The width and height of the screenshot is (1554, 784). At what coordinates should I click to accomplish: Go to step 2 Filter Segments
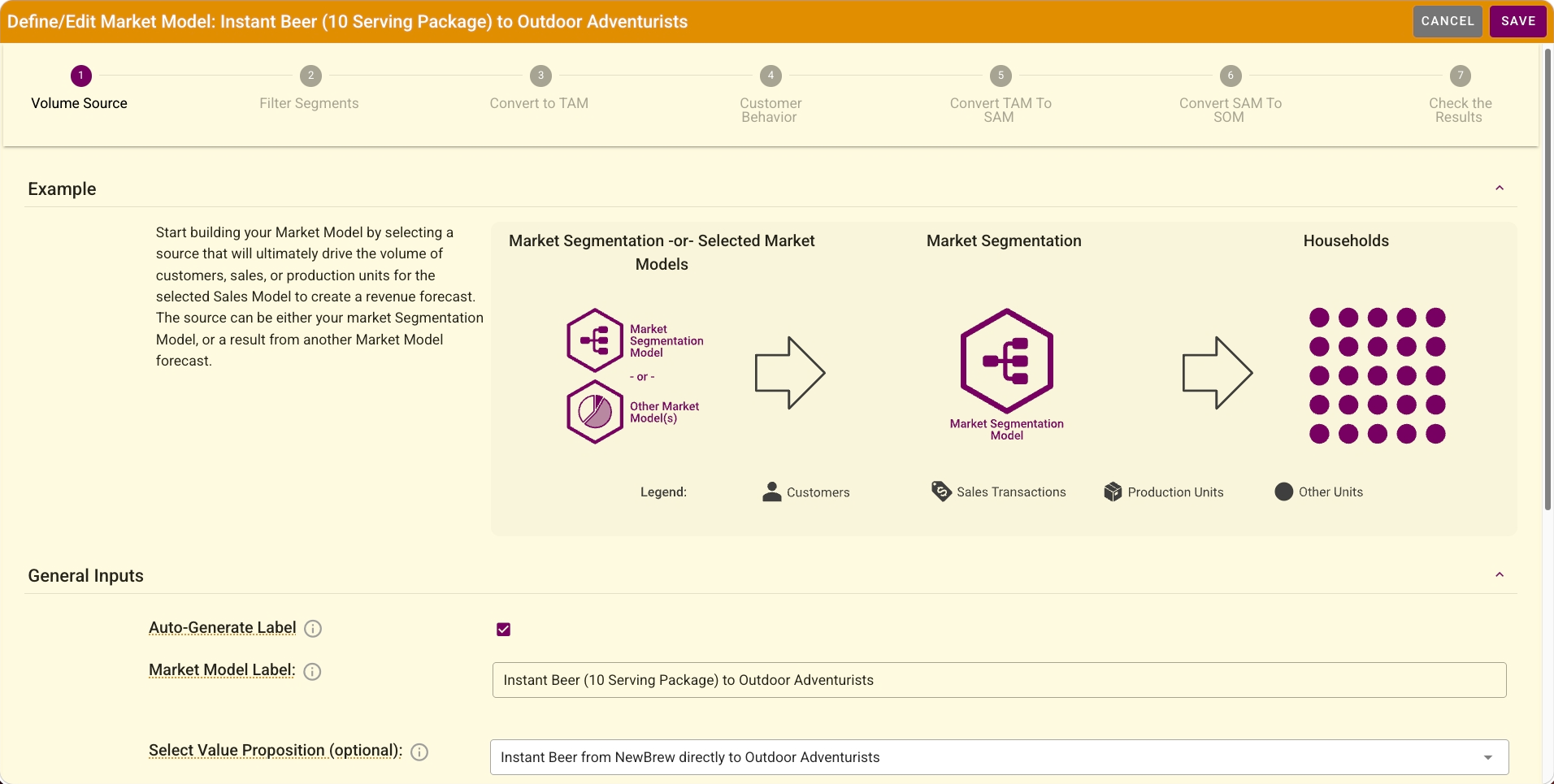pos(310,89)
